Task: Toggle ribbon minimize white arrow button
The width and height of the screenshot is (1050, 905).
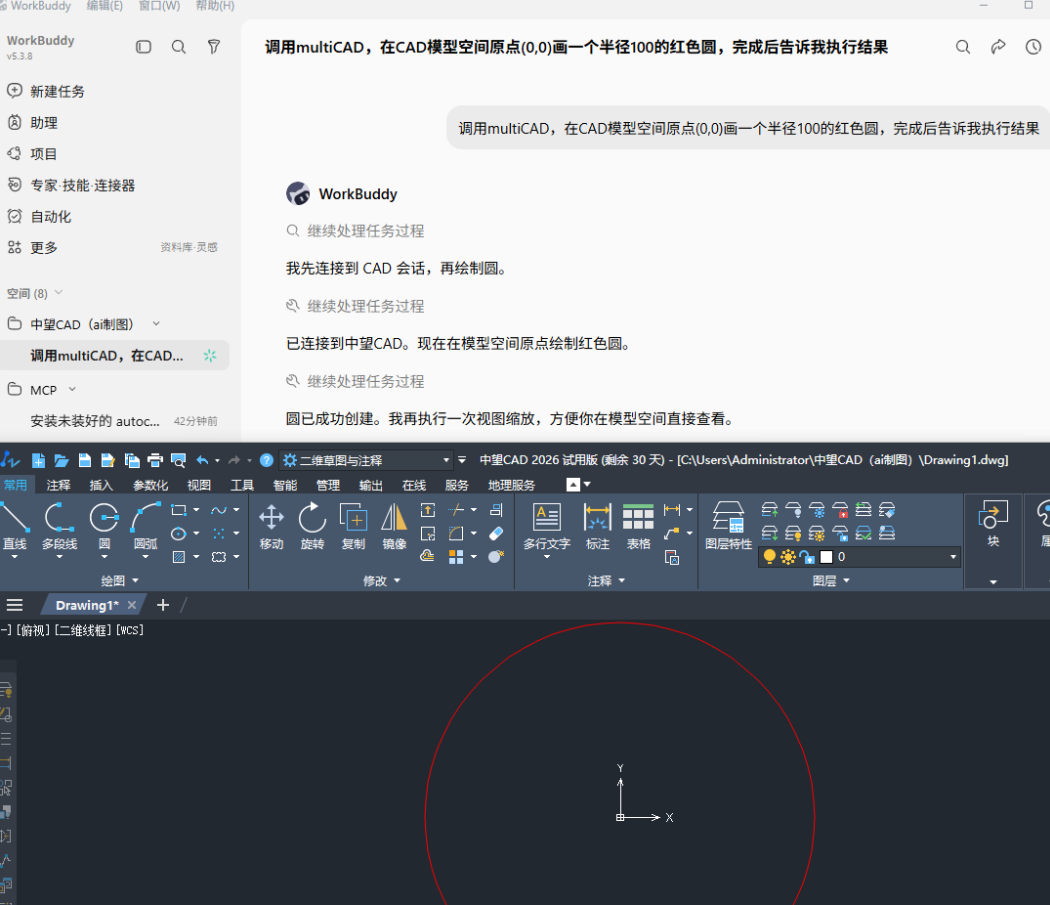Action: tap(573, 484)
